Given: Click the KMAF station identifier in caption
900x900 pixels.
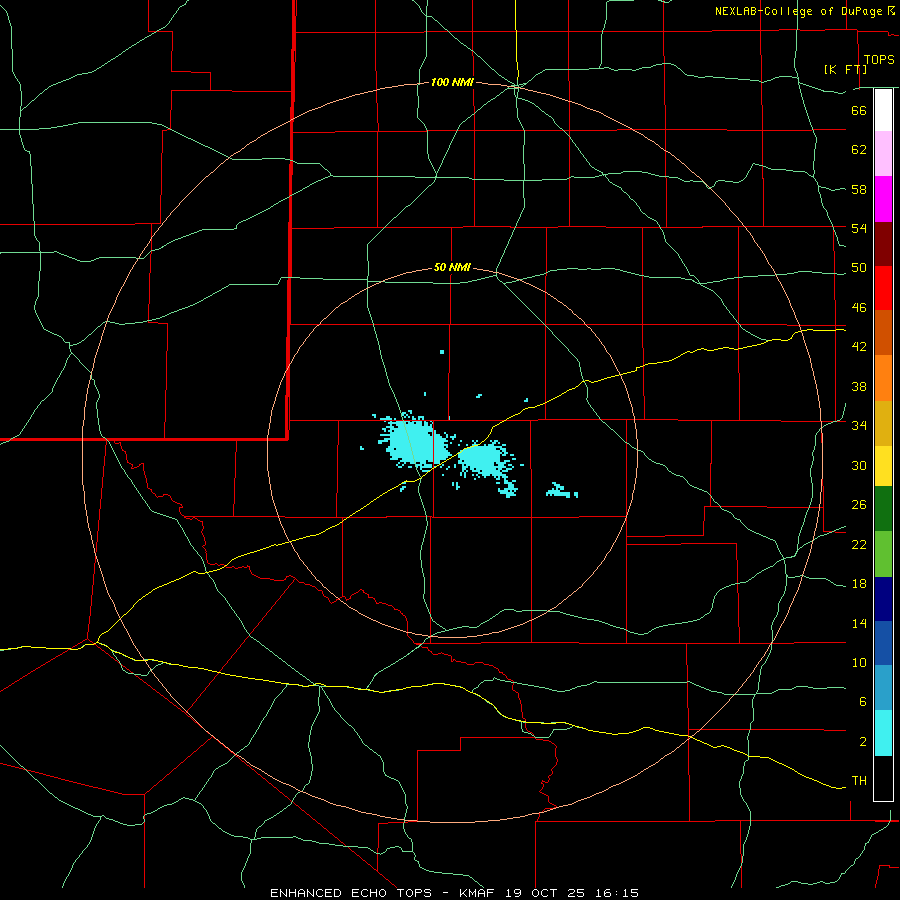Looking at the screenshot, I should pyautogui.click(x=479, y=893).
